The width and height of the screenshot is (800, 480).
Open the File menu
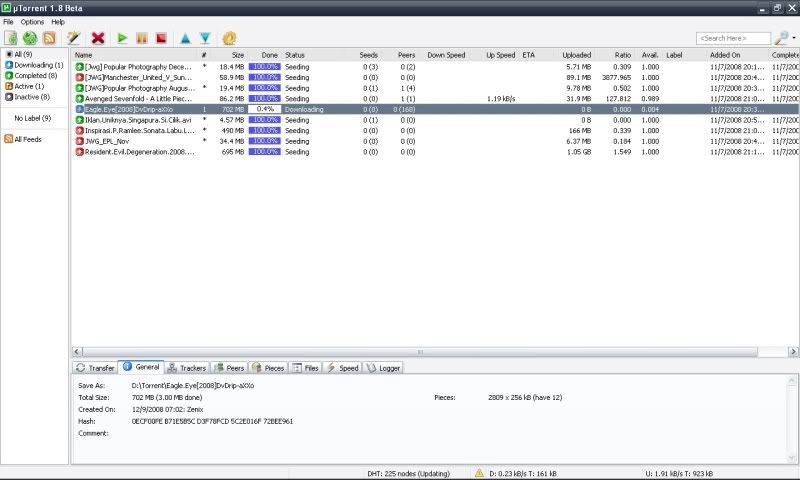(x=8, y=22)
